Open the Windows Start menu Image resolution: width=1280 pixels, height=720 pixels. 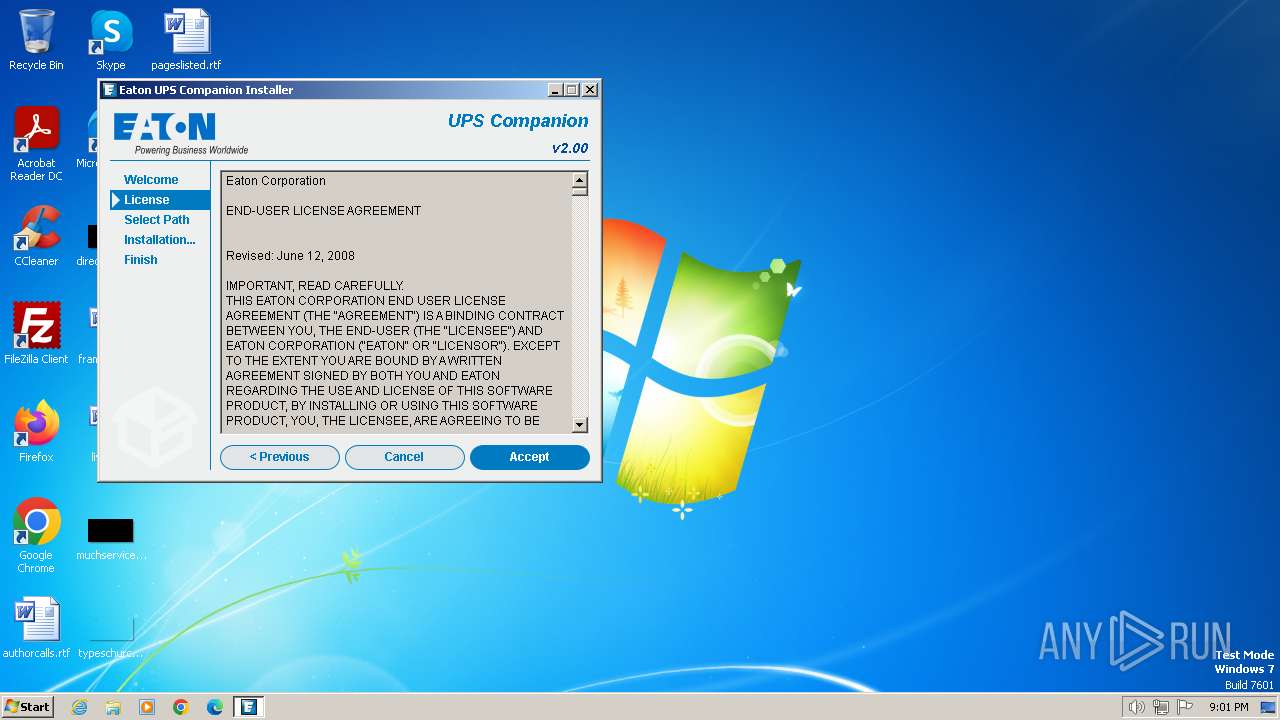(27, 707)
